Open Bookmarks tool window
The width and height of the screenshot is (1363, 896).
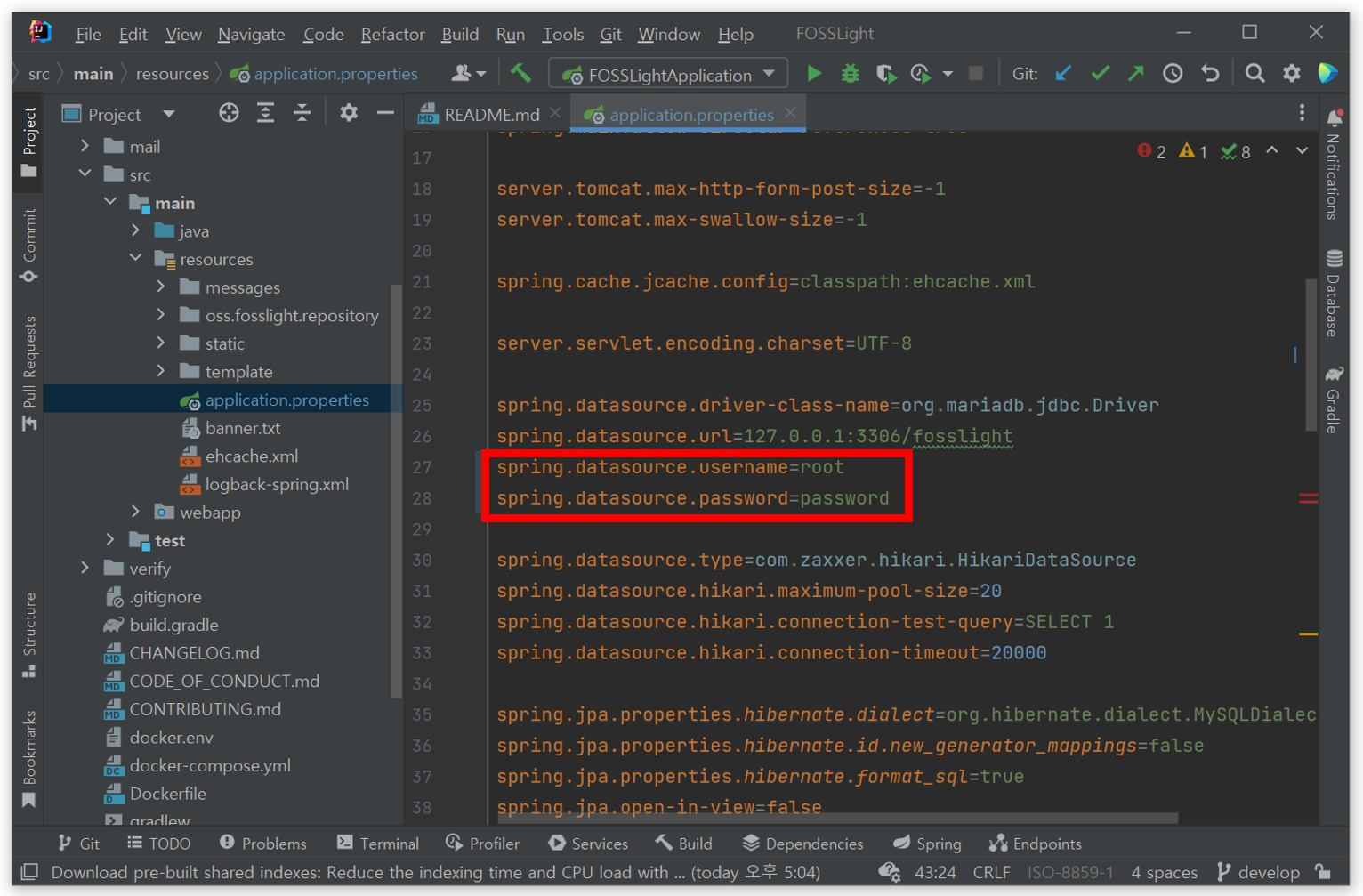[x=29, y=759]
